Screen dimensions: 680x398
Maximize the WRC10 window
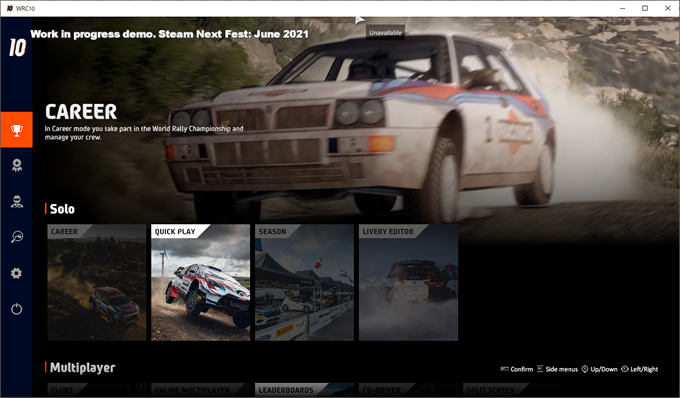pyautogui.click(x=645, y=8)
